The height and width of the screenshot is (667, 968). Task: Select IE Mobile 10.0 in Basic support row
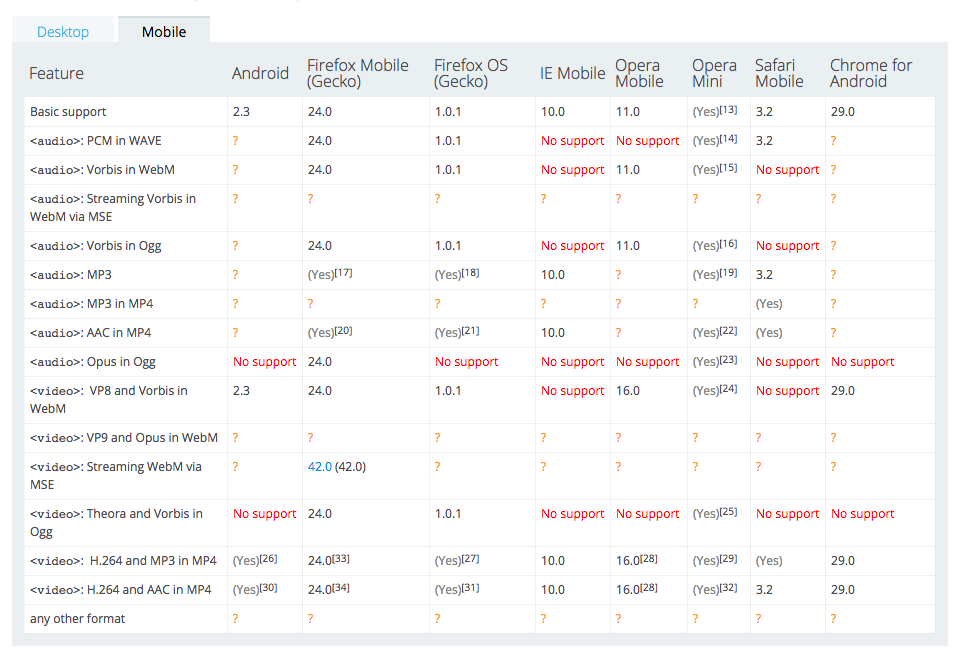[x=553, y=112]
